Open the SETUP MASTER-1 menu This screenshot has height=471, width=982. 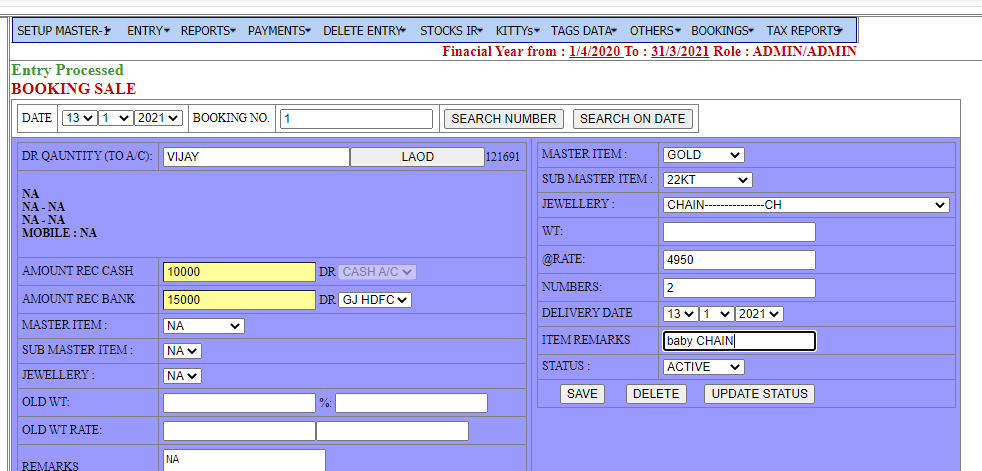click(x=64, y=31)
